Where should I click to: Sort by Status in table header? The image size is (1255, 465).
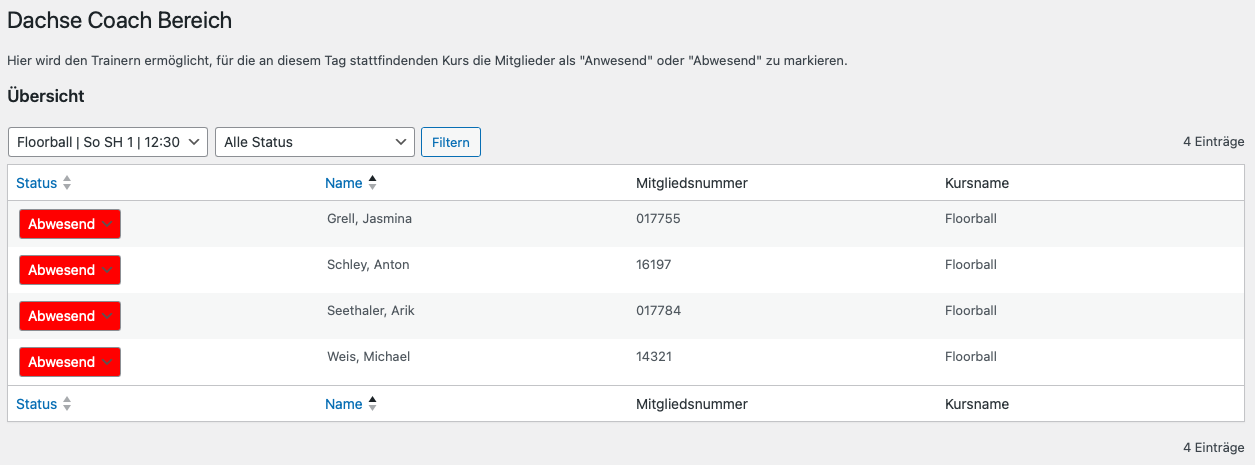coord(36,183)
